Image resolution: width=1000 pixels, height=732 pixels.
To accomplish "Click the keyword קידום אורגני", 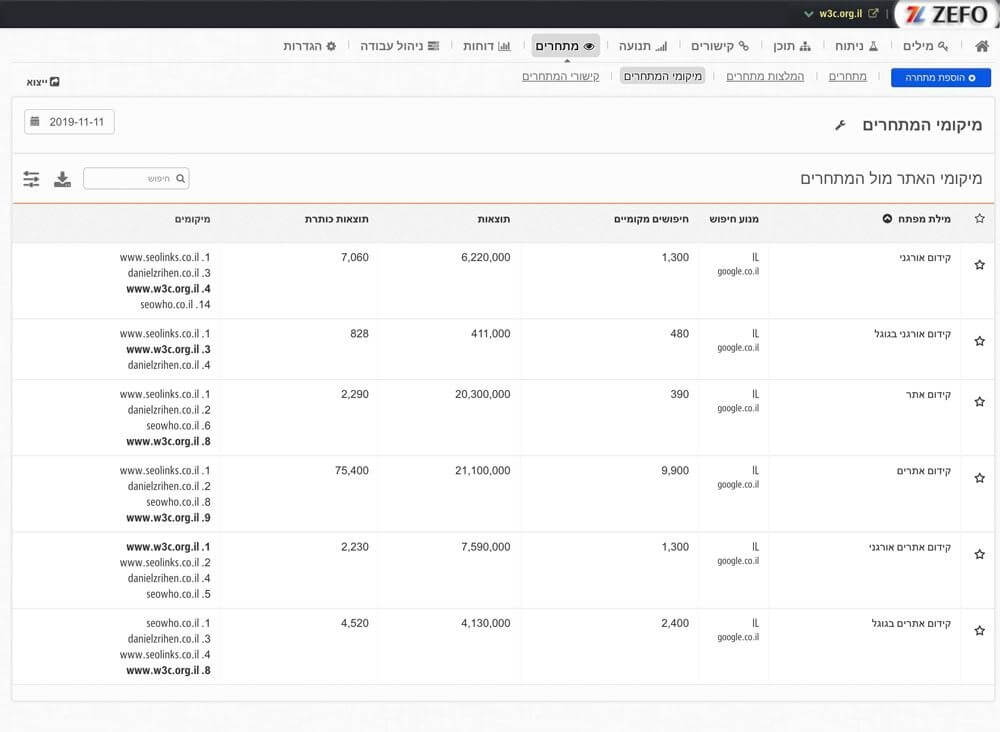I will pos(925,258).
